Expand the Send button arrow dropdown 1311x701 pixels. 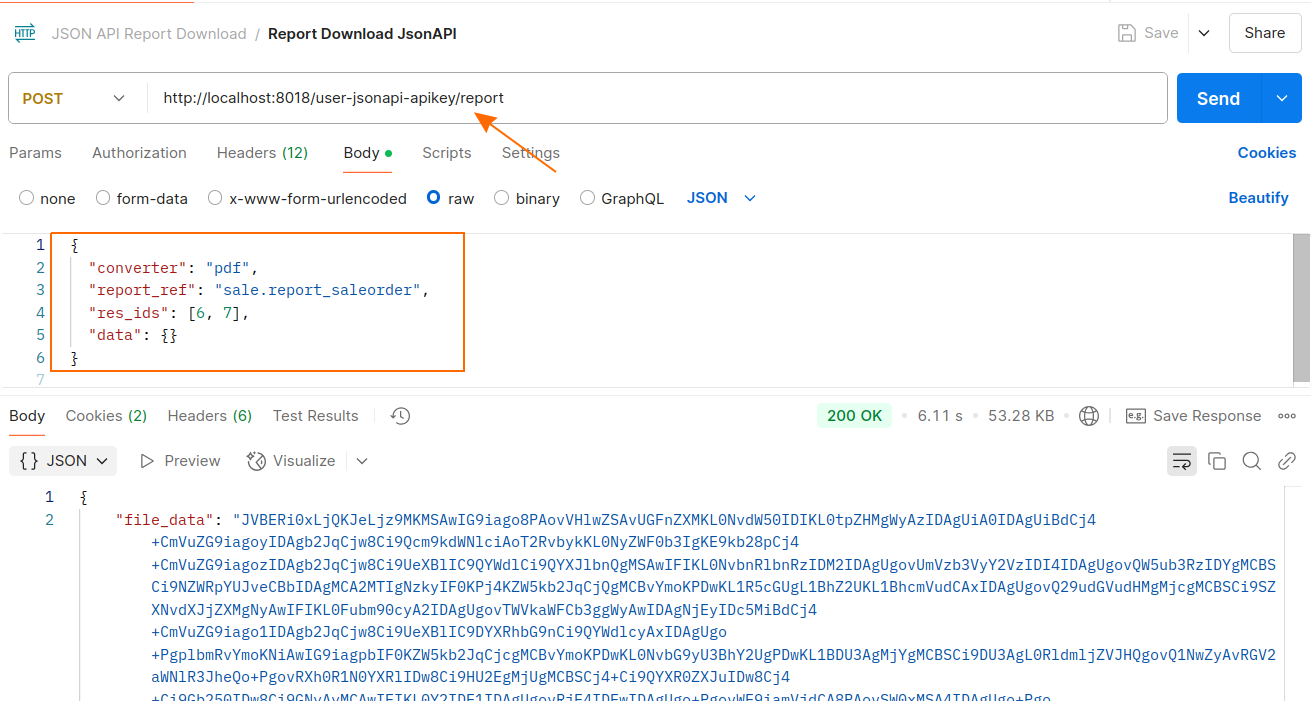pyautogui.click(x=1282, y=98)
